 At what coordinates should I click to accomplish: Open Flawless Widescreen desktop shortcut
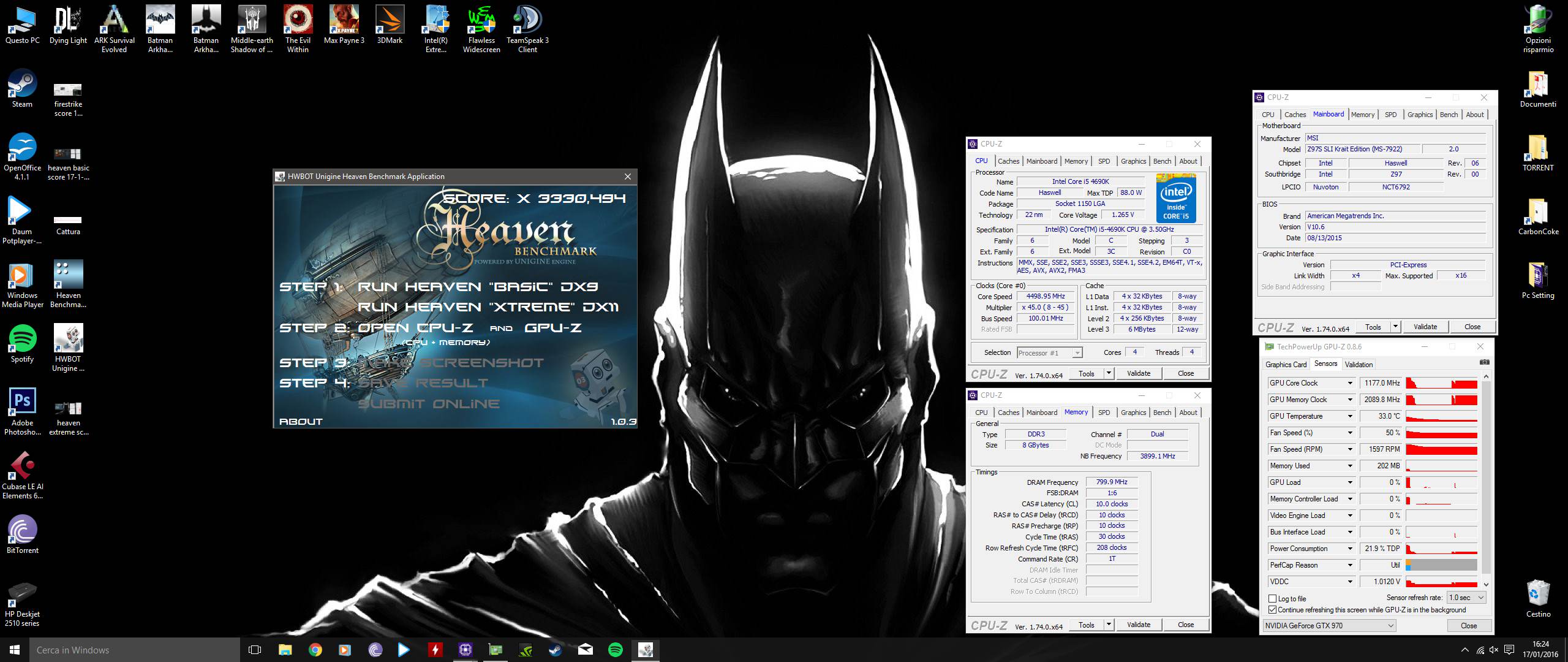481,29
